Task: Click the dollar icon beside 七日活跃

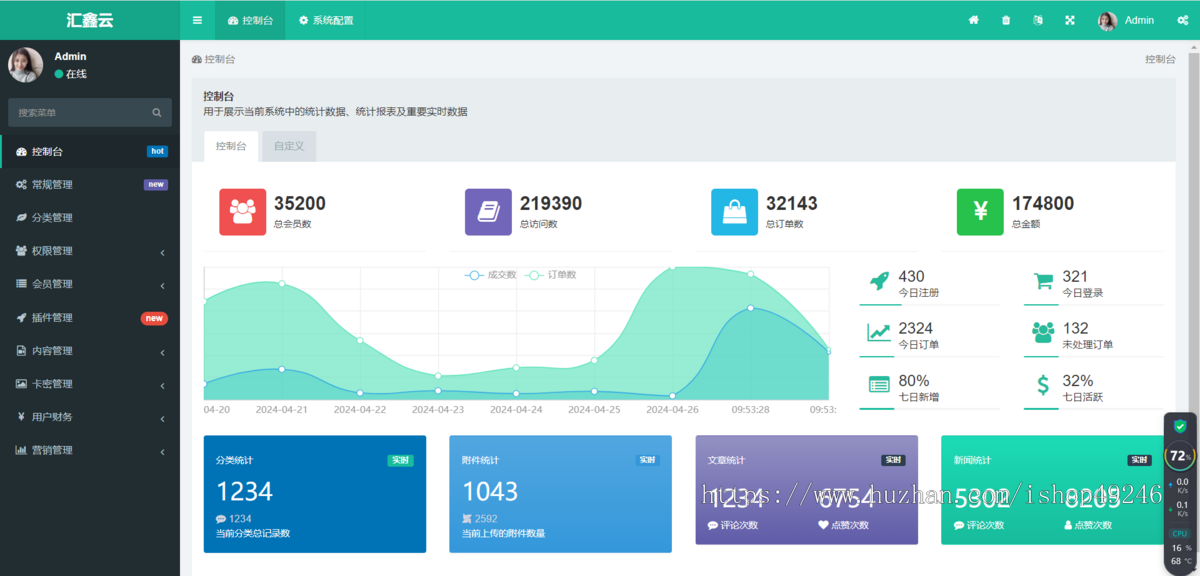Action: point(1043,385)
